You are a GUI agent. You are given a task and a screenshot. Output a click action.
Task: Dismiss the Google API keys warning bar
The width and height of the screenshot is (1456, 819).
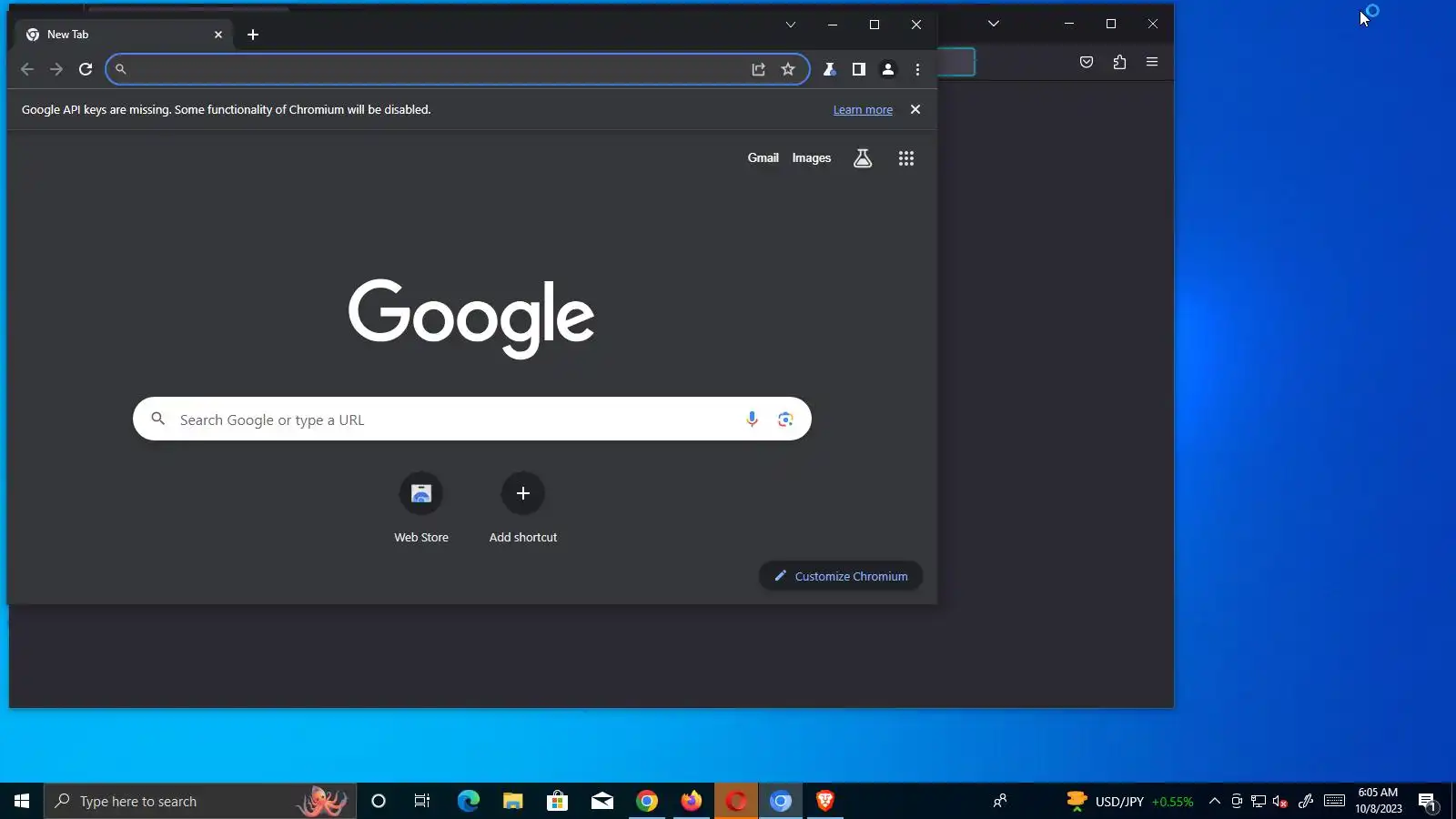[x=915, y=109]
